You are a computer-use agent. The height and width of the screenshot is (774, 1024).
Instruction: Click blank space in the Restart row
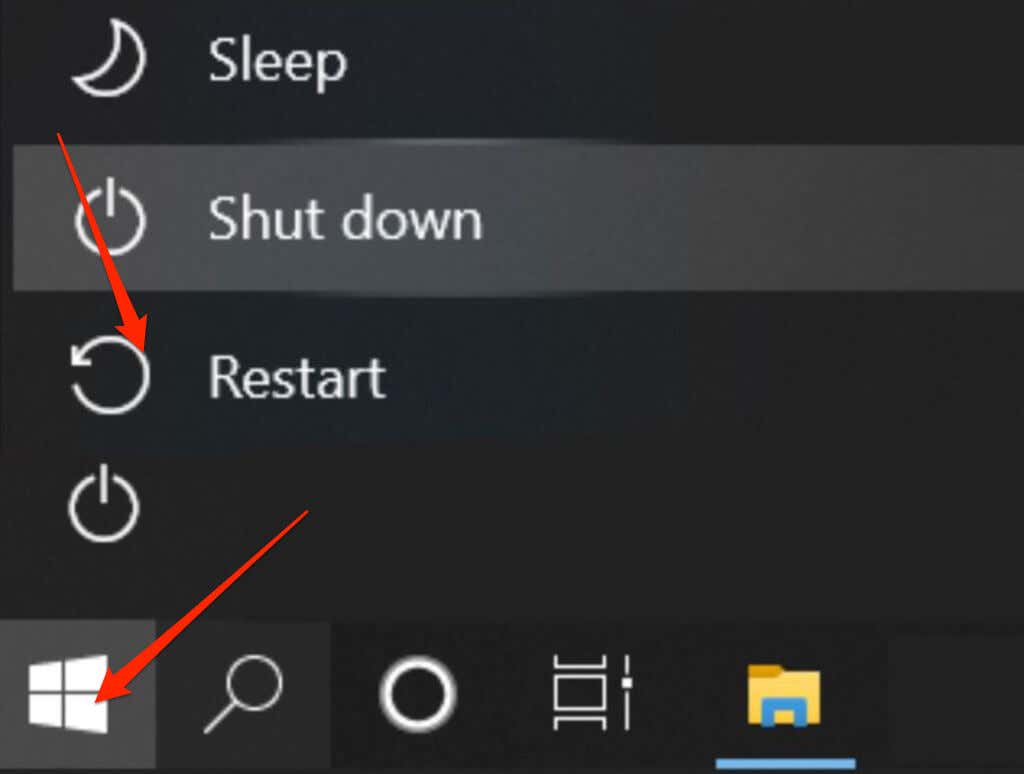pos(705,377)
